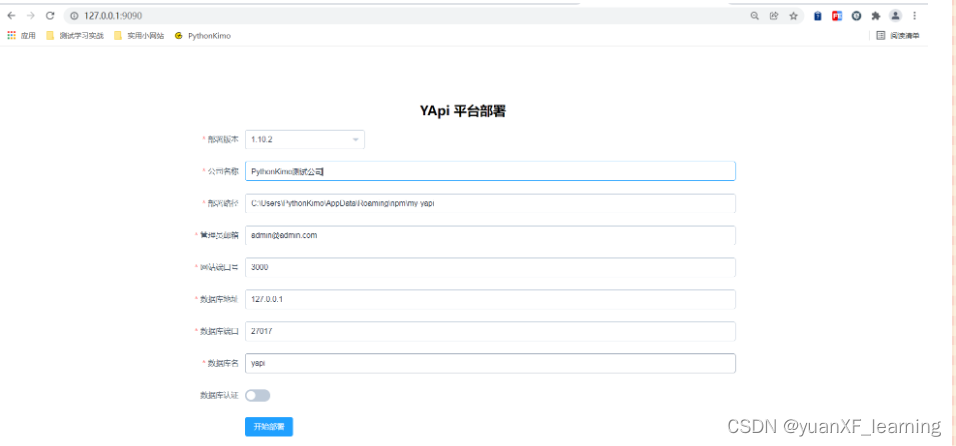Open the PythonKimo bookmark
956x446 pixels.
point(203,36)
